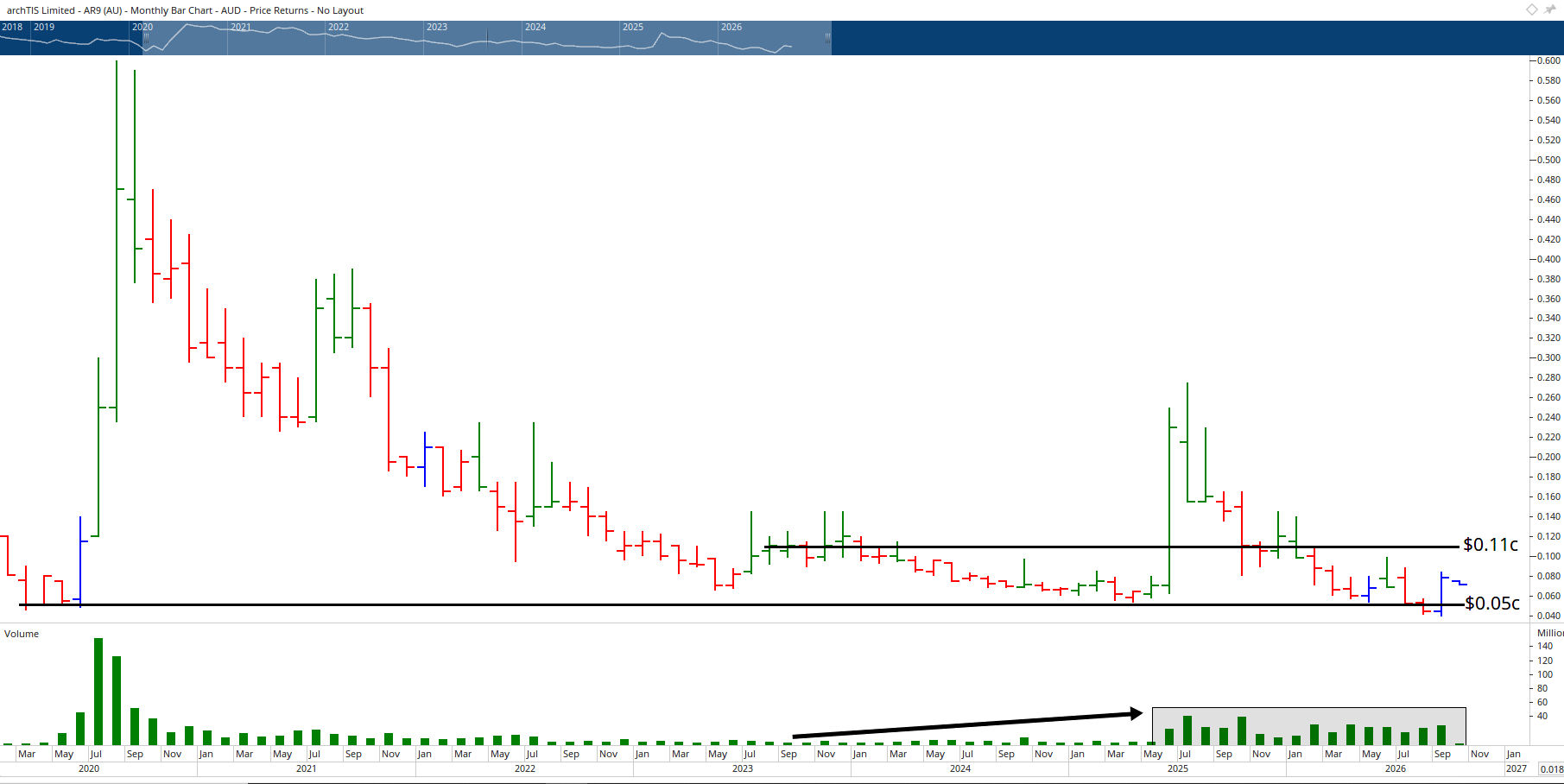
Task: Click the 2021 year label on the bottom time axis
Action: [307, 768]
